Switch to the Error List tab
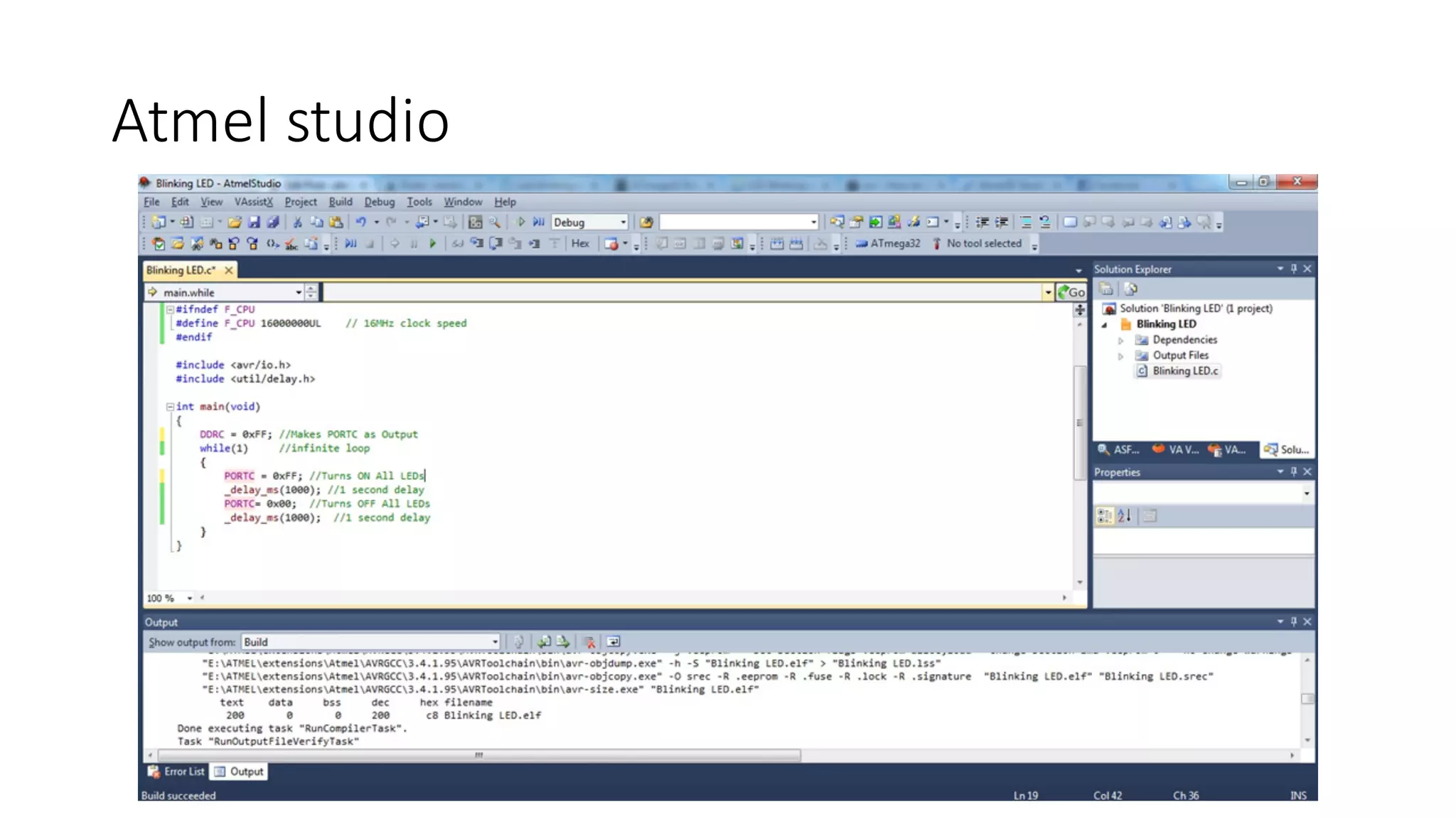Image resolution: width=1456 pixels, height=819 pixels. tap(176, 771)
